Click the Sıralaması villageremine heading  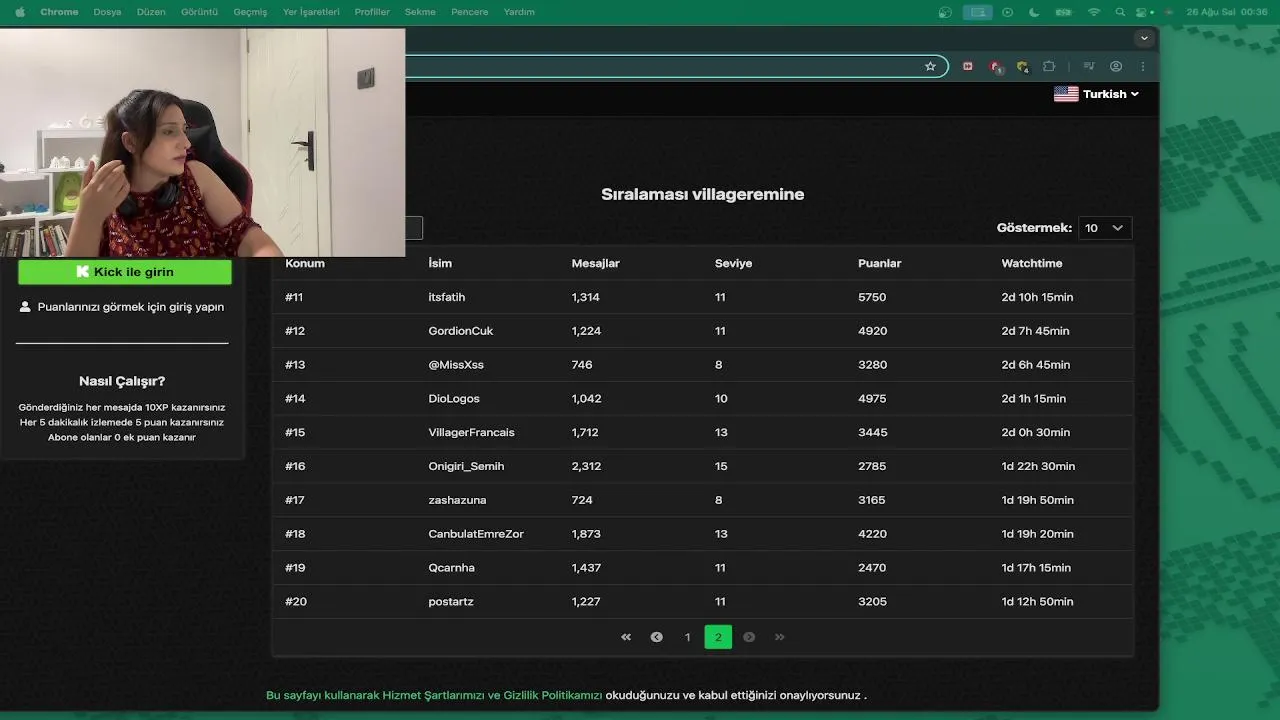pyautogui.click(x=702, y=194)
